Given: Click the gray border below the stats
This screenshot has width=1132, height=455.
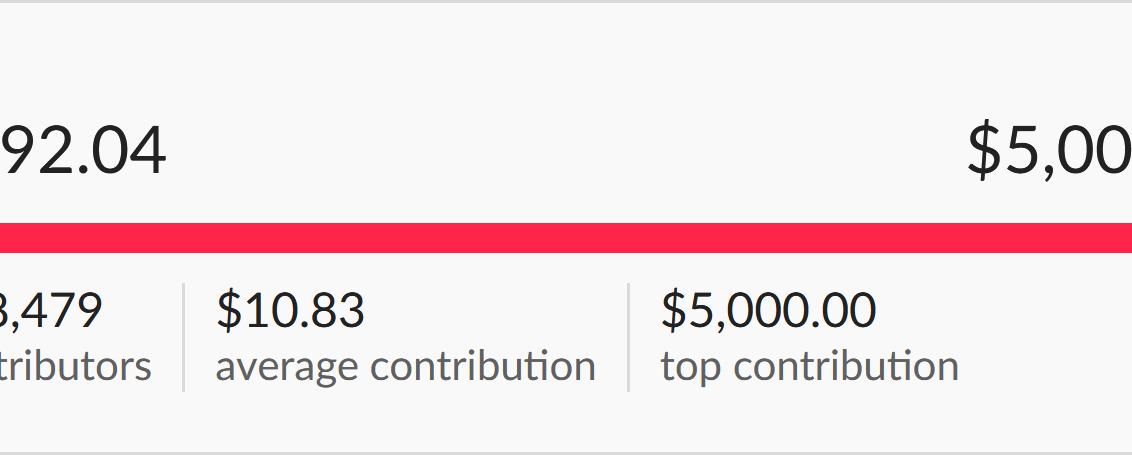Looking at the screenshot, I should (x=566, y=453).
